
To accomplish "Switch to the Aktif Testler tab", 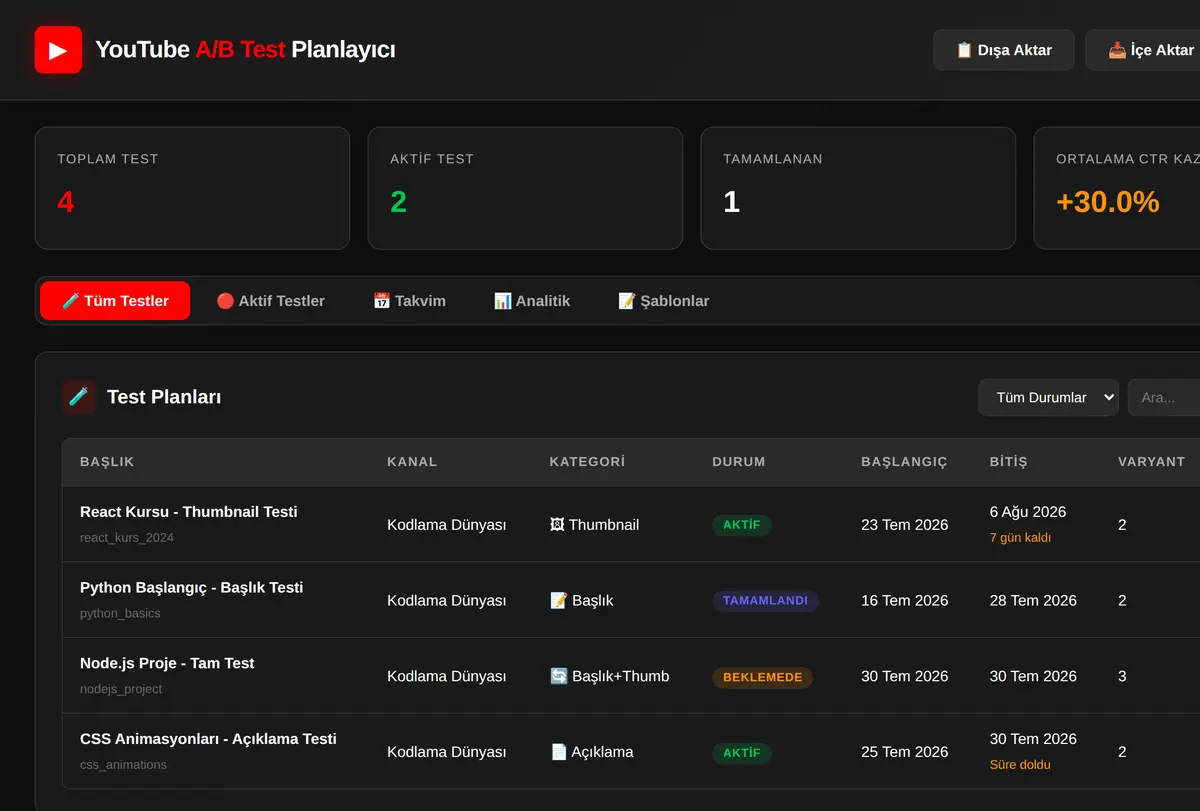I will click(271, 301).
